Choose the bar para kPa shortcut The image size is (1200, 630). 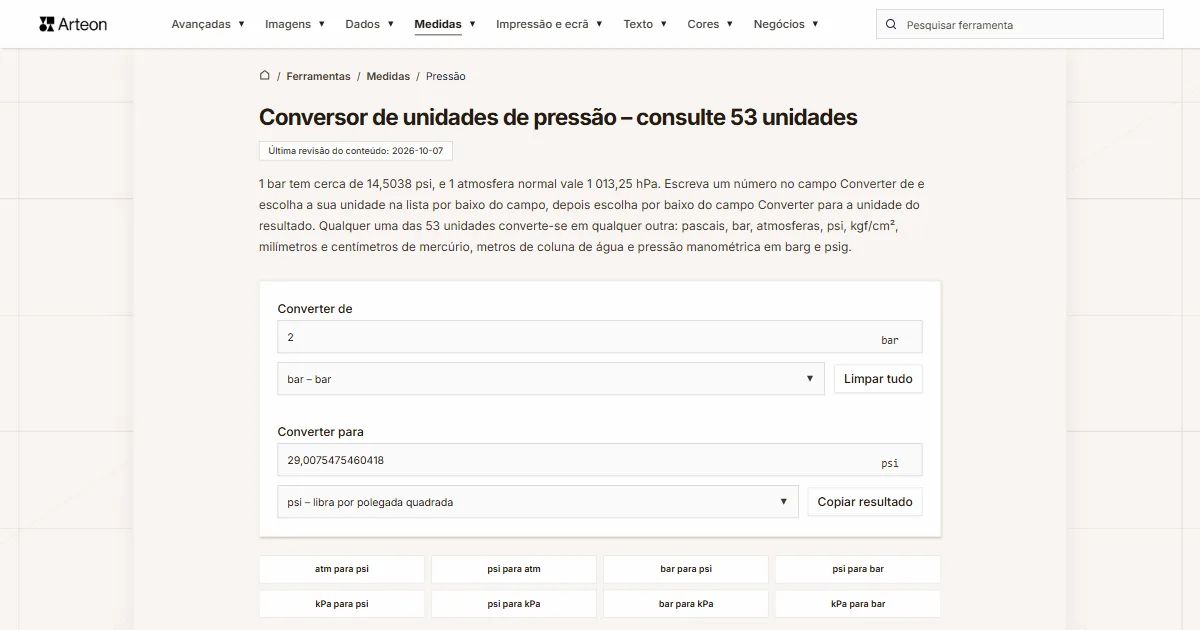pyautogui.click(x=686, y=604)
